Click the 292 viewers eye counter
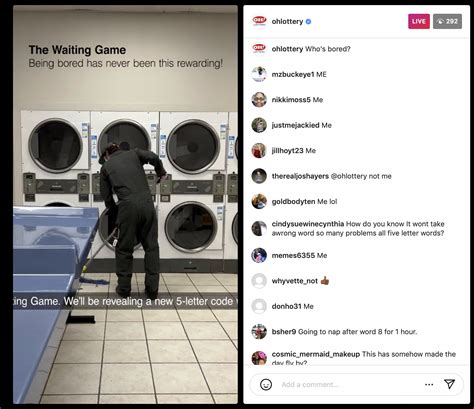 447,21
